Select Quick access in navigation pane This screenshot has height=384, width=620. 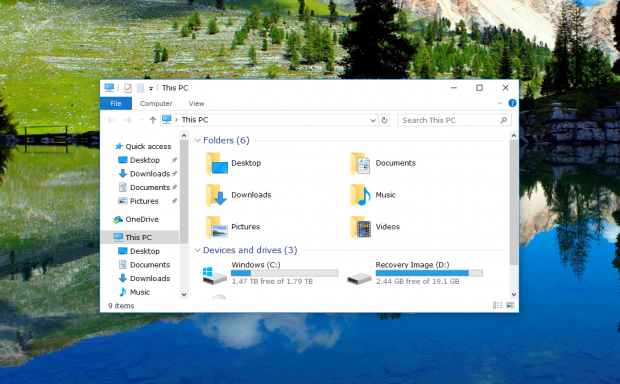point(143,146)
